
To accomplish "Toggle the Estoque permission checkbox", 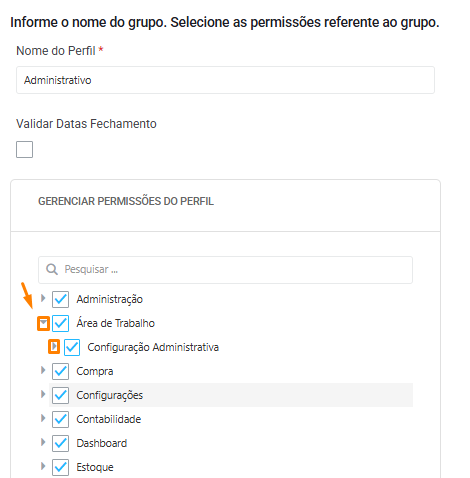I will tap(60, 467).
